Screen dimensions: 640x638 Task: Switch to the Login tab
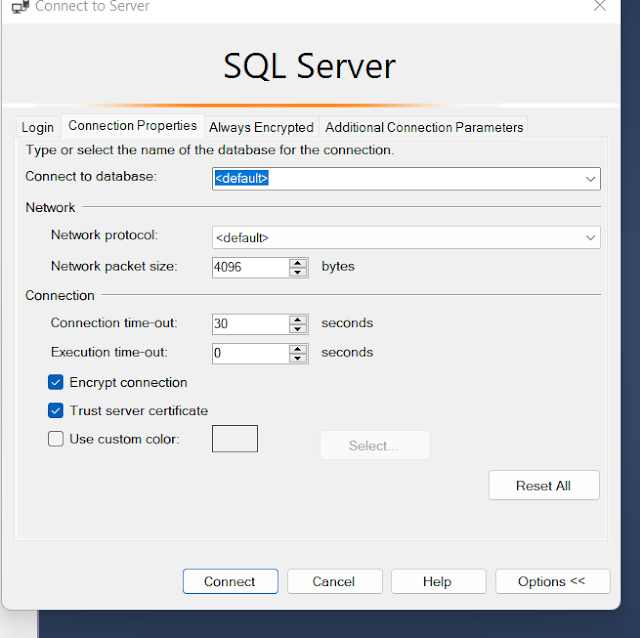(x=38, y=127)
